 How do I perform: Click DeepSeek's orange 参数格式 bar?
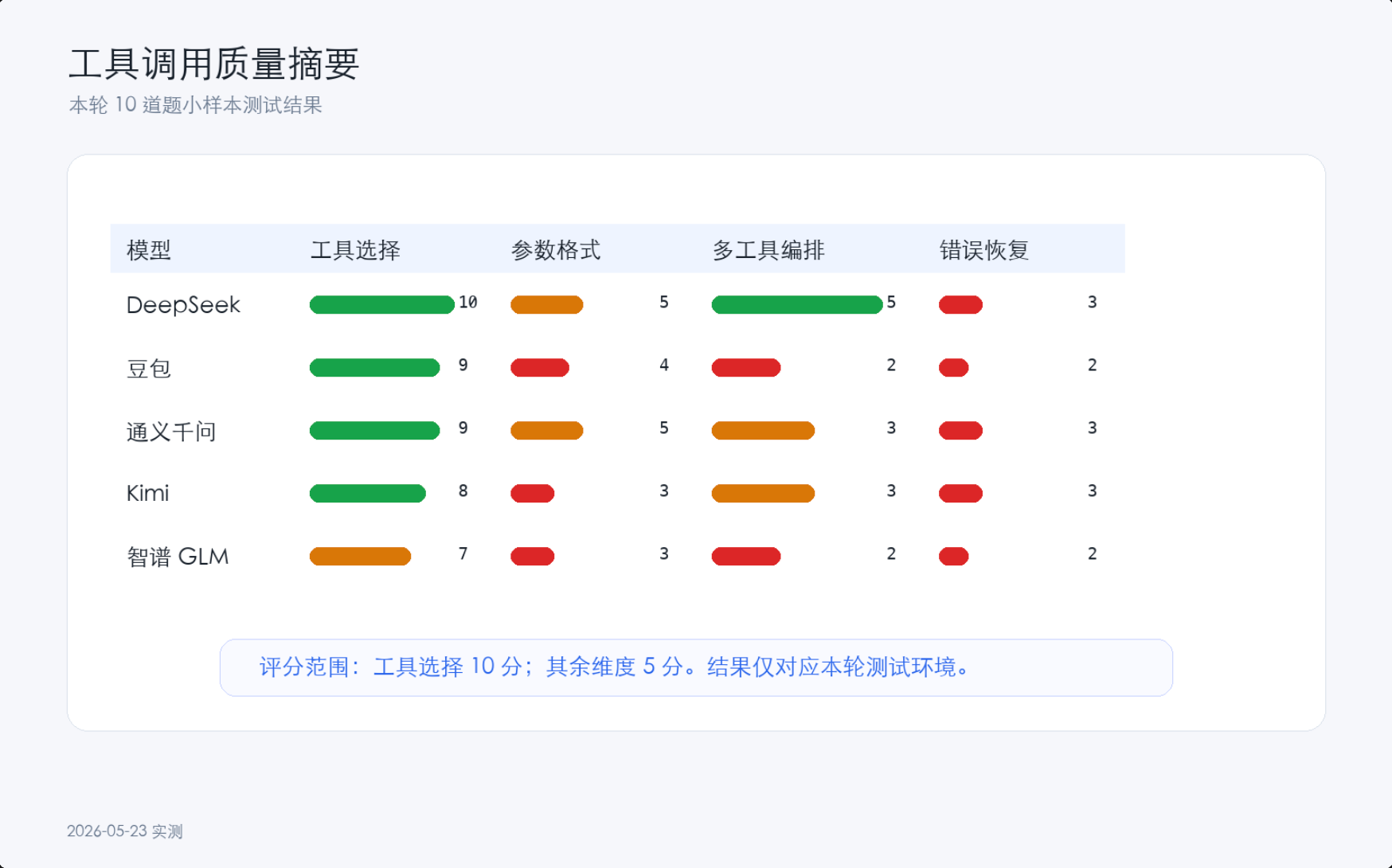click(547, 305)
